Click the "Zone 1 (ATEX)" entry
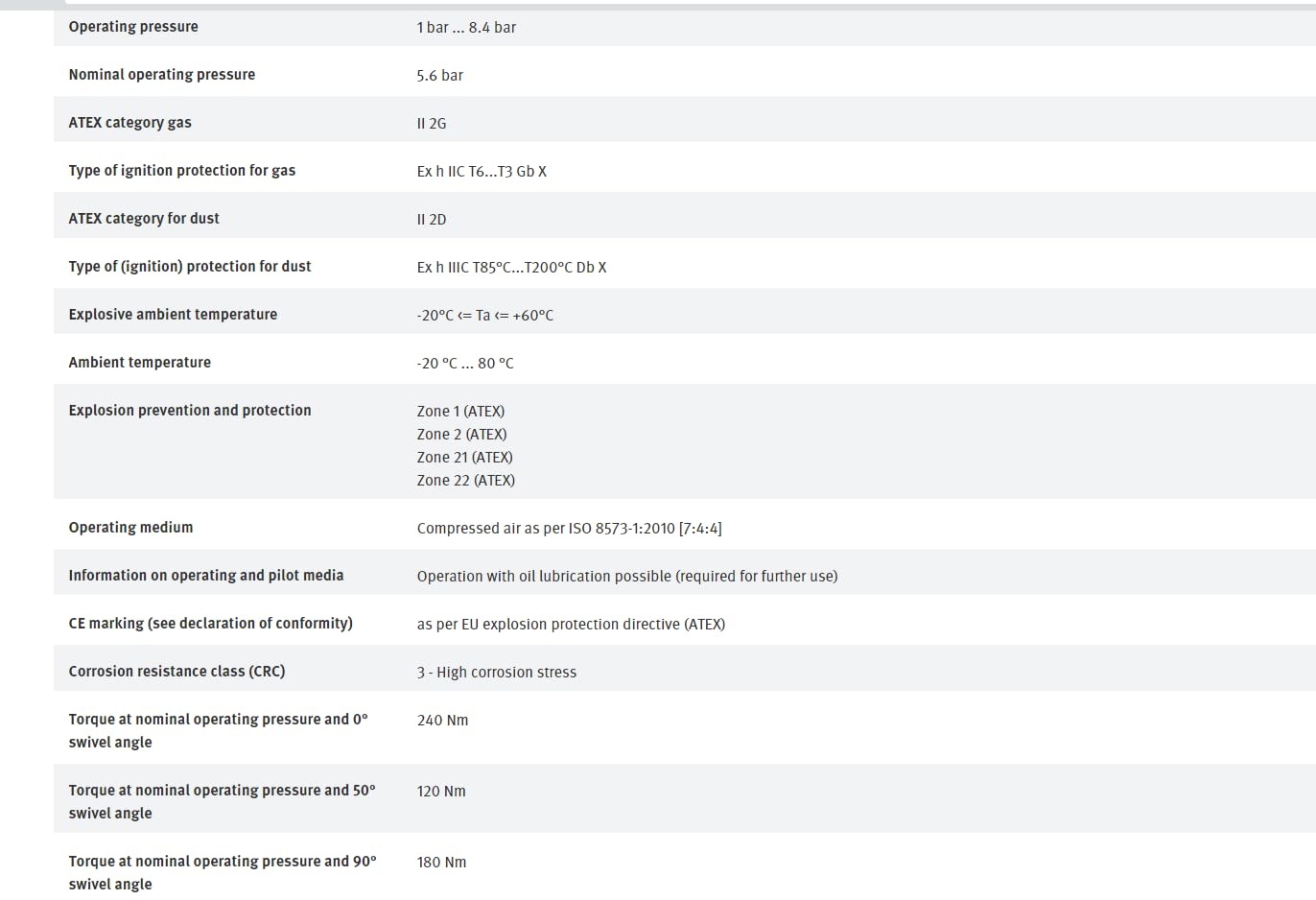 click(x=460, y=412)
